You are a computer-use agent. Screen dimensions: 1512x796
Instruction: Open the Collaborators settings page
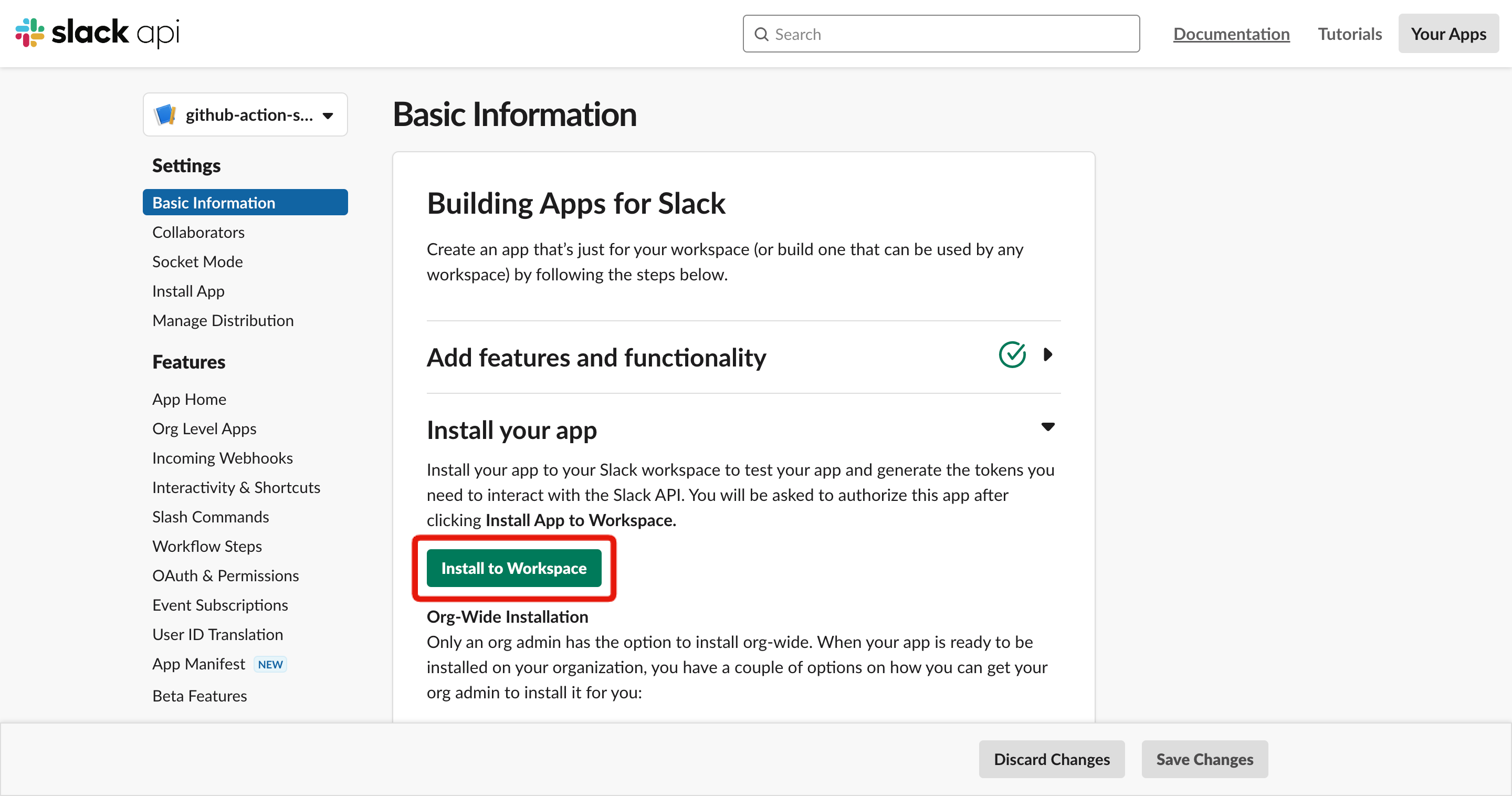[x=198, y=233]
